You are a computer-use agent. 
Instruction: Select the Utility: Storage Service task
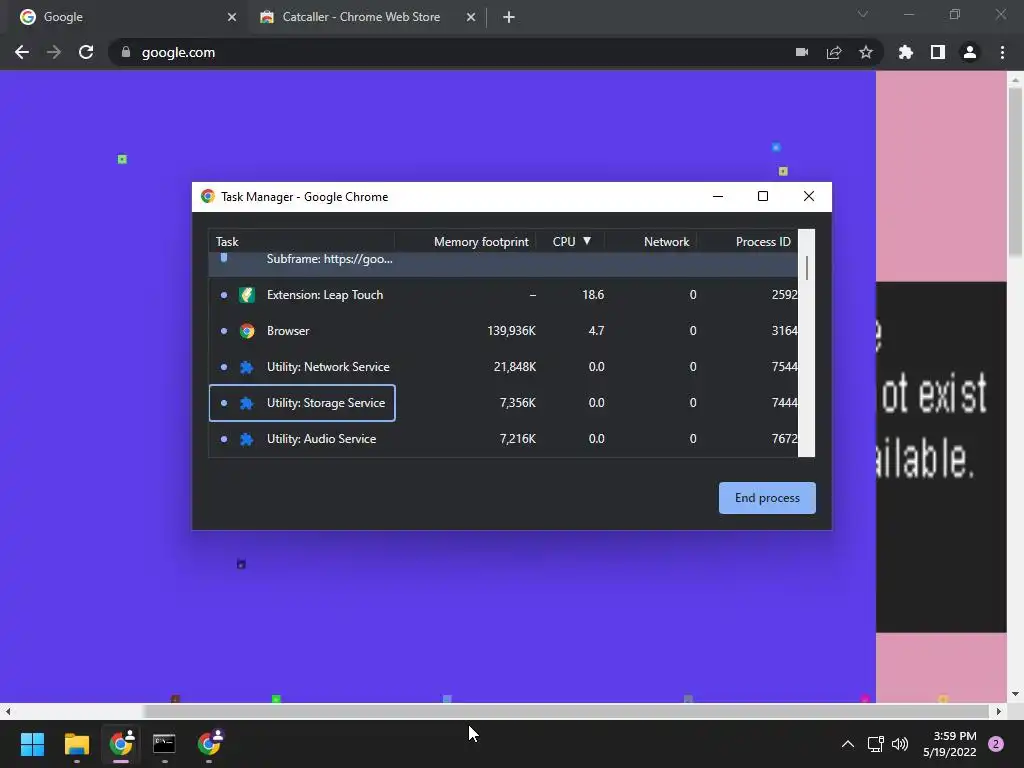(x=503, y=403)
